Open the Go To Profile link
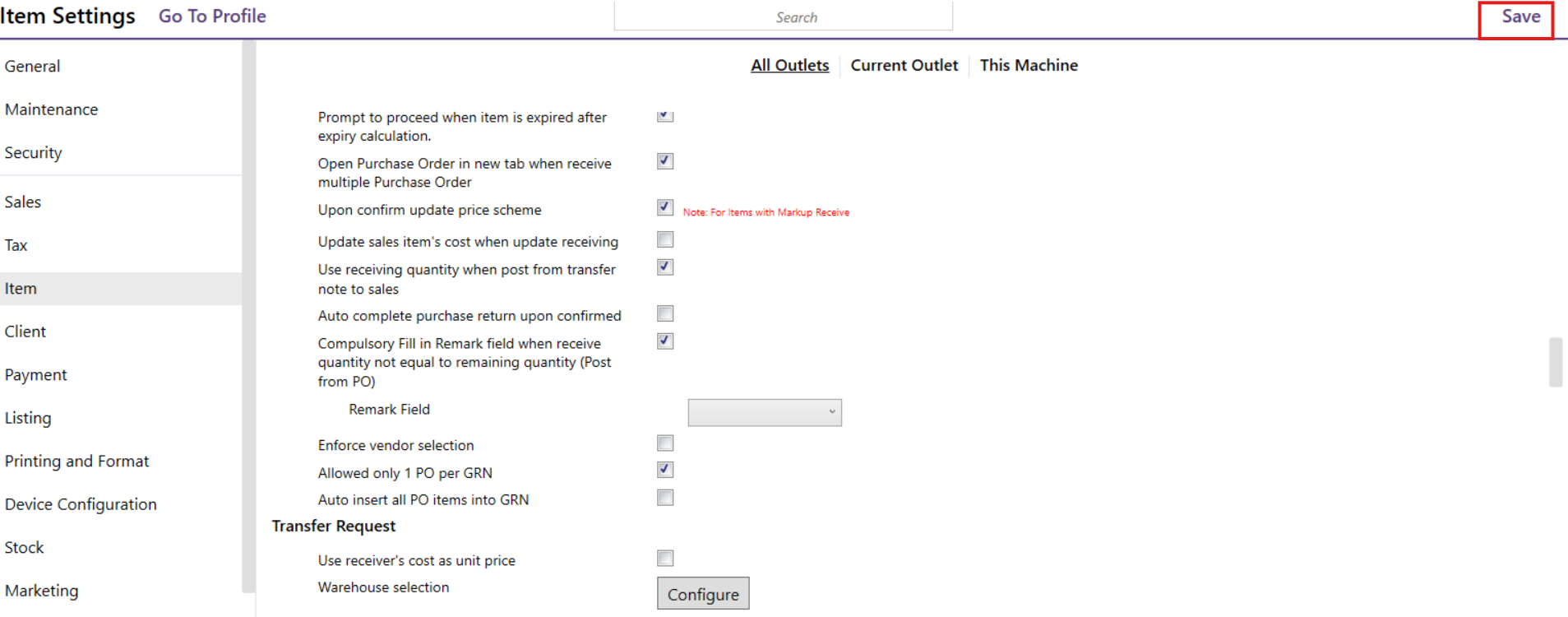Screen dimensions: 1568x617 [x=212, y=16]
